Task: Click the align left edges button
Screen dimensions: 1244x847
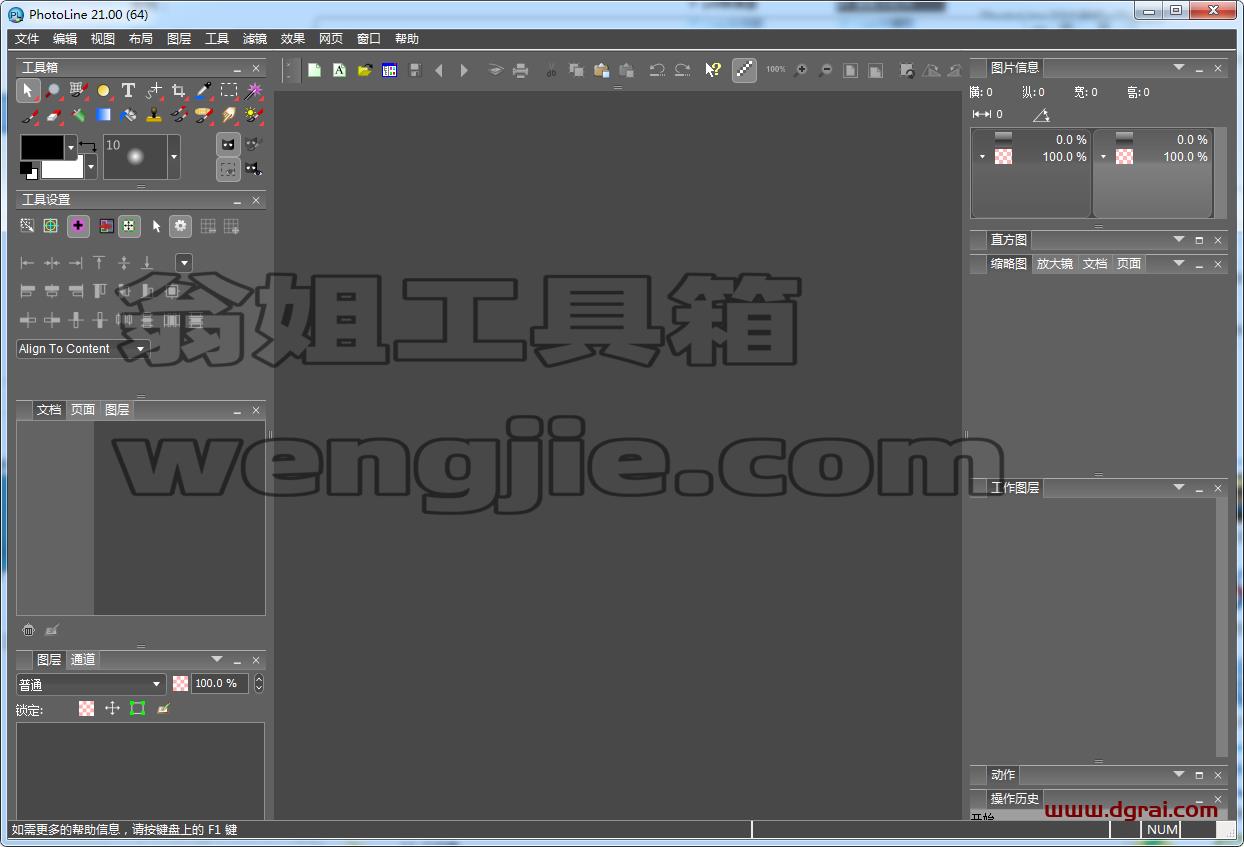Action: 28,263
